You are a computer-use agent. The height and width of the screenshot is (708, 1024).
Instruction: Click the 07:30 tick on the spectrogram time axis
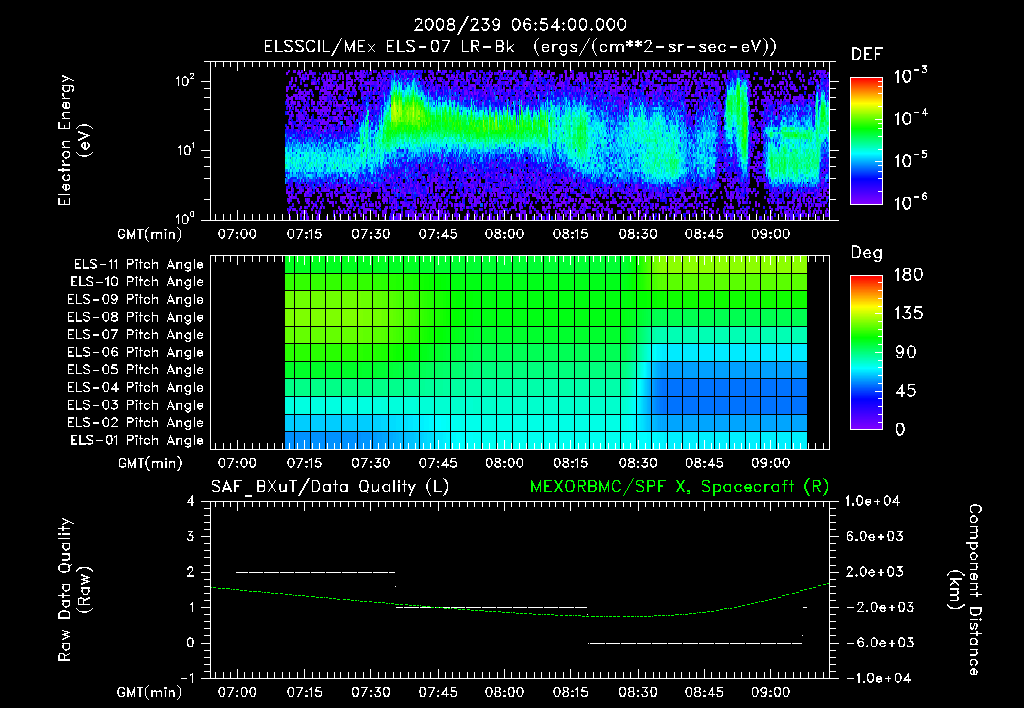tap(370, 234)
